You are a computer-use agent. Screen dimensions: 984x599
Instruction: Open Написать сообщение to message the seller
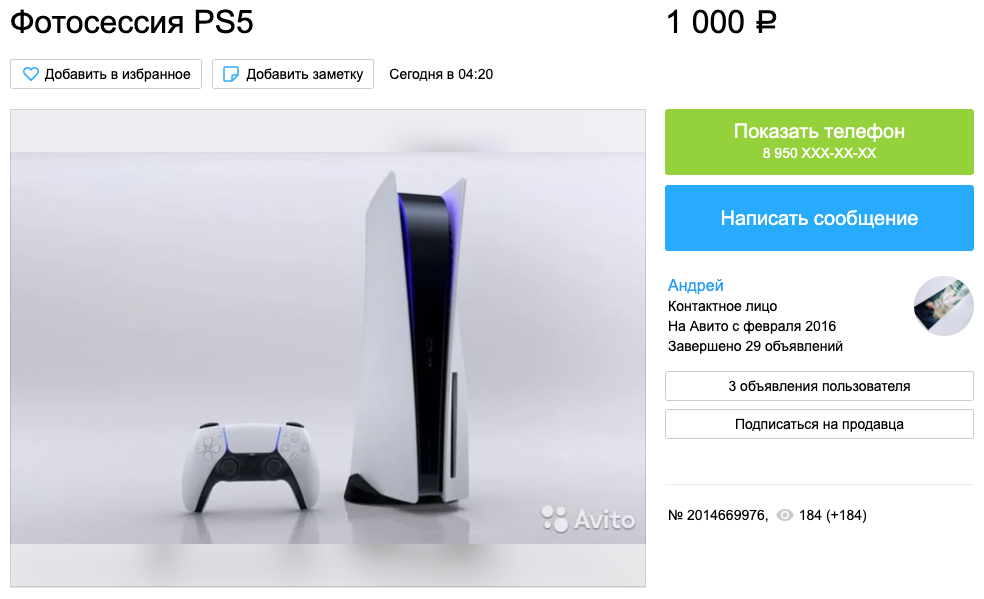(x=819, y=218)
